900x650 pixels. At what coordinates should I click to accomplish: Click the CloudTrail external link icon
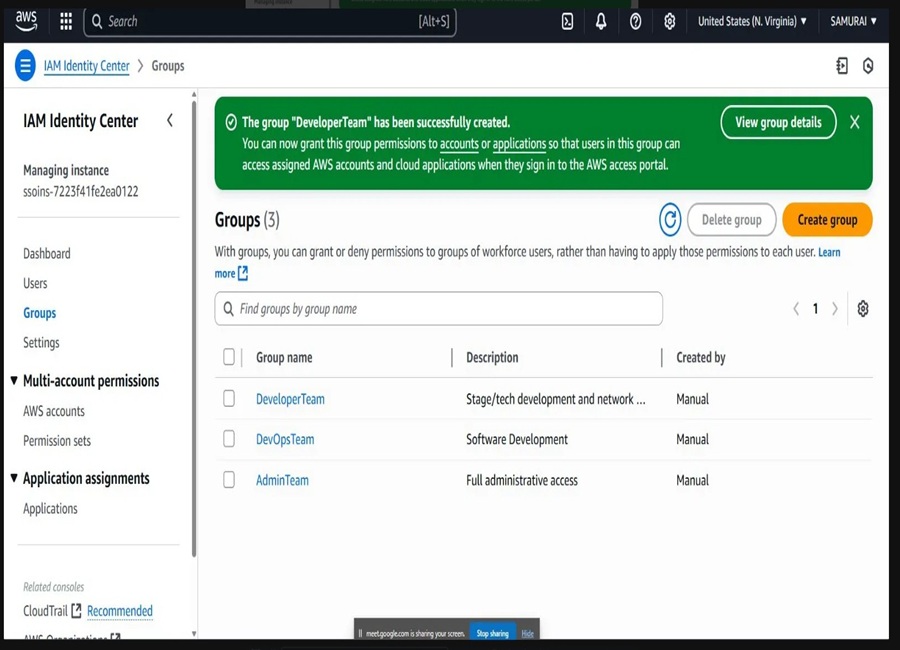point(76,611)
